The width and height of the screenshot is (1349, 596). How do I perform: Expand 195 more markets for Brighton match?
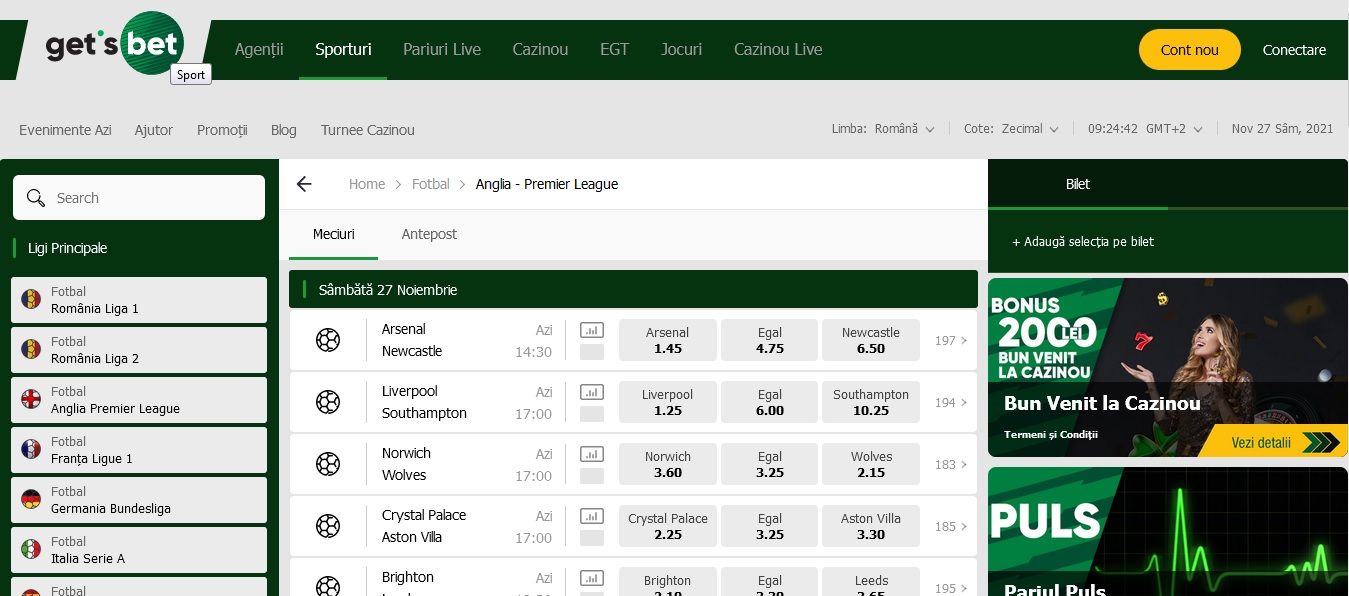951,589
